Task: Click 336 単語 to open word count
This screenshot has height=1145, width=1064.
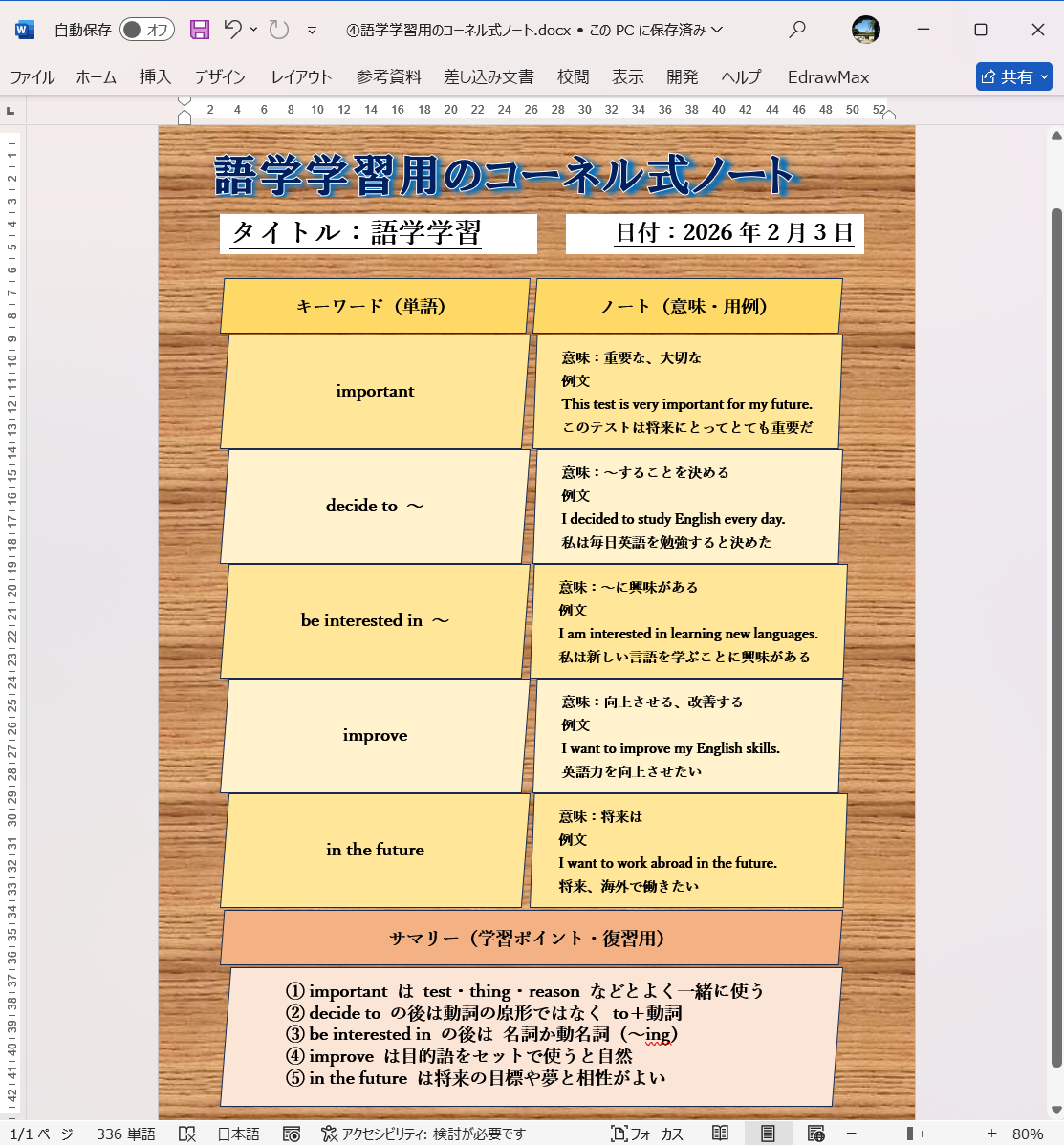Action: click(124, 1134)
